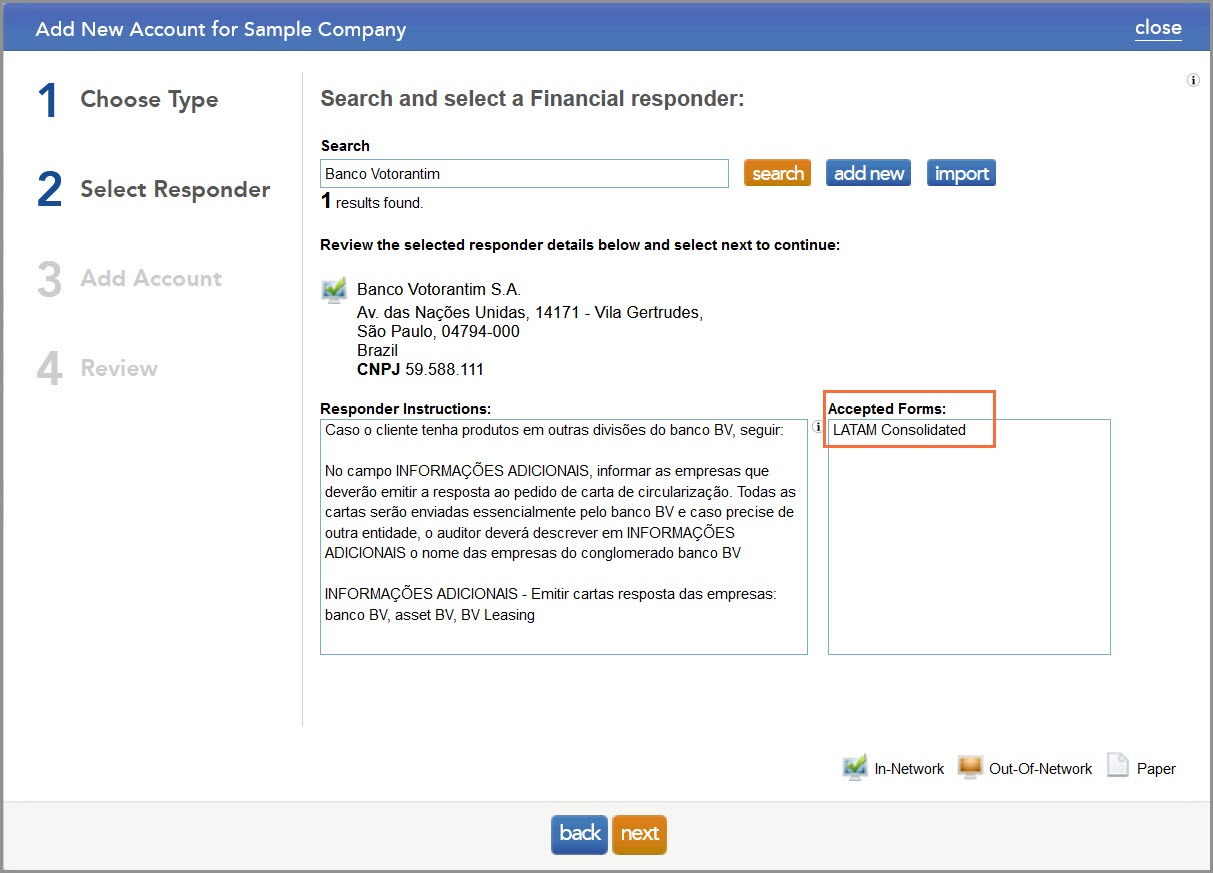Image resolution: width=1213 pixels, height=873 pixels.
Task: Select LATAM Consolidated in Accepted Forms
Action: (x=899, y=430)
